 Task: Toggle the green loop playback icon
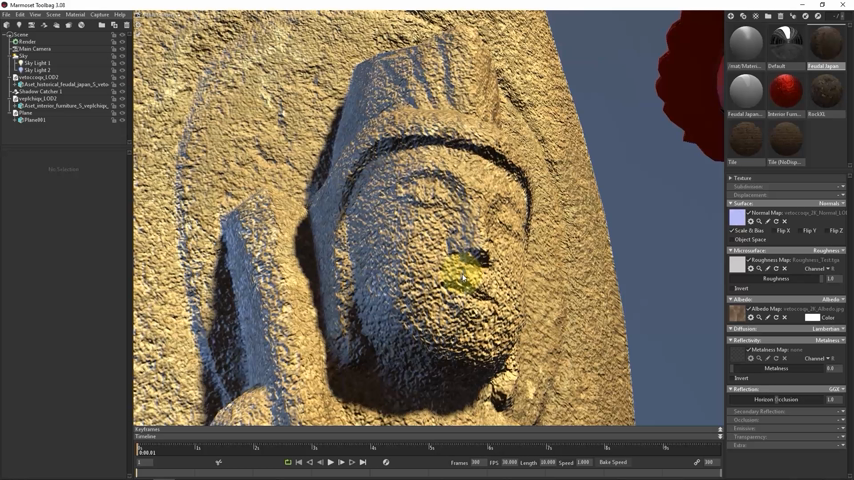tap(288, 463)
